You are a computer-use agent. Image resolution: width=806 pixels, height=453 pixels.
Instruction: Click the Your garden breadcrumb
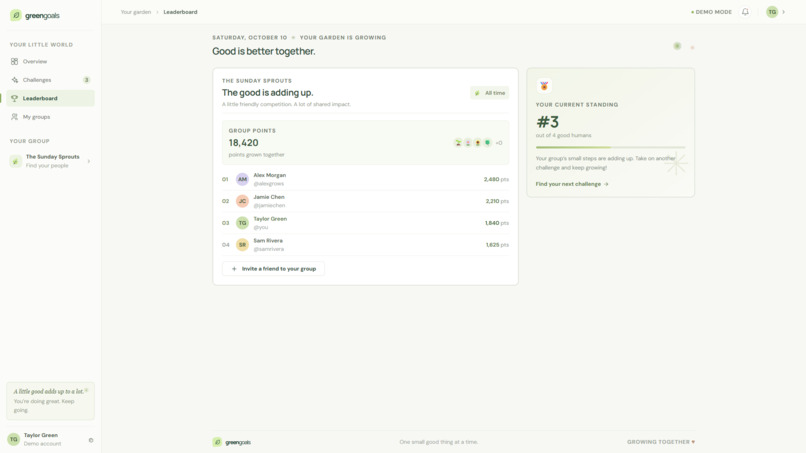(x=136, y=12)
